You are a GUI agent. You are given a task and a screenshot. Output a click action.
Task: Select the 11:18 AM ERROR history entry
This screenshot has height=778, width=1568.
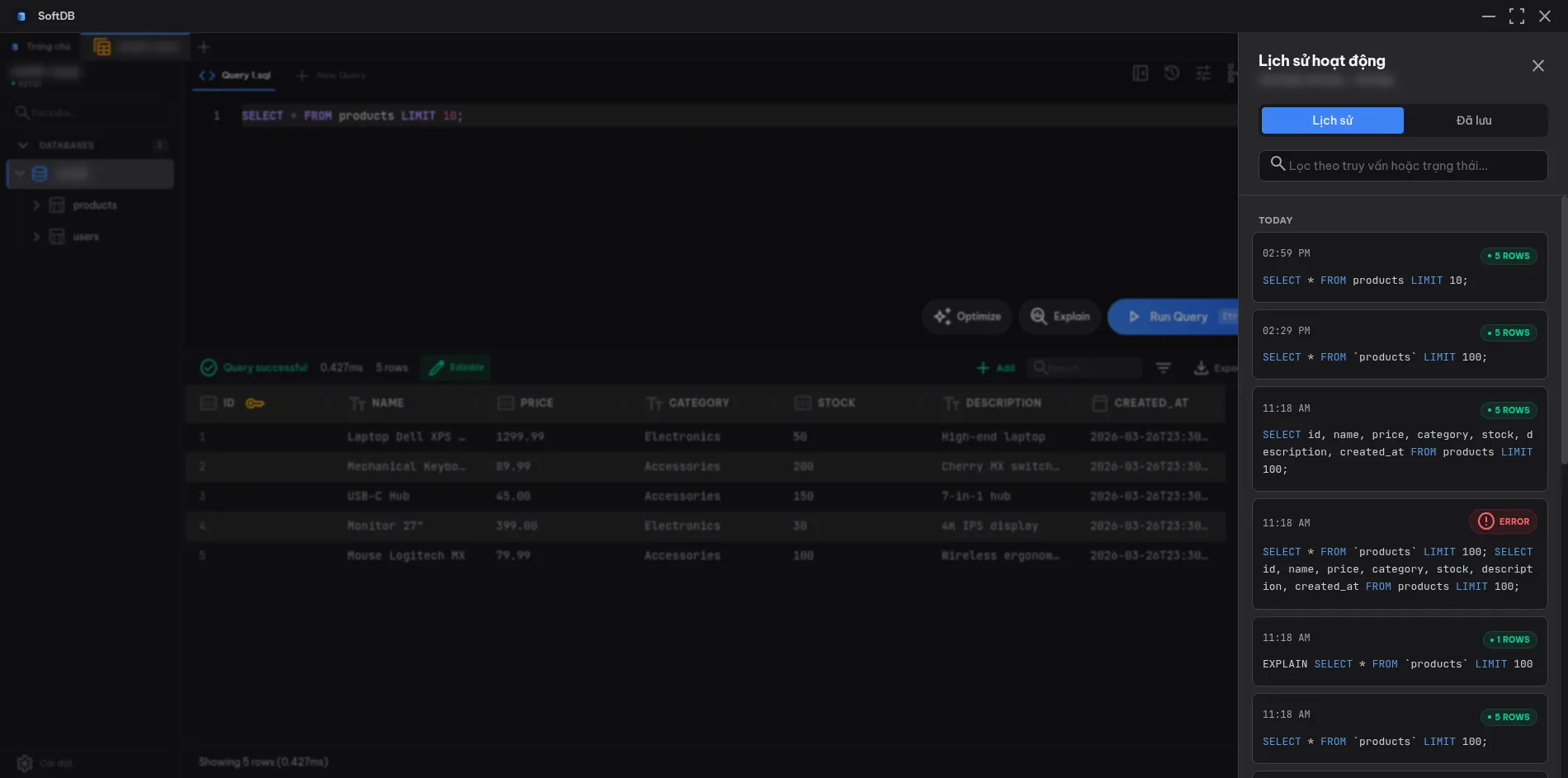click(x=1399, y=554)
